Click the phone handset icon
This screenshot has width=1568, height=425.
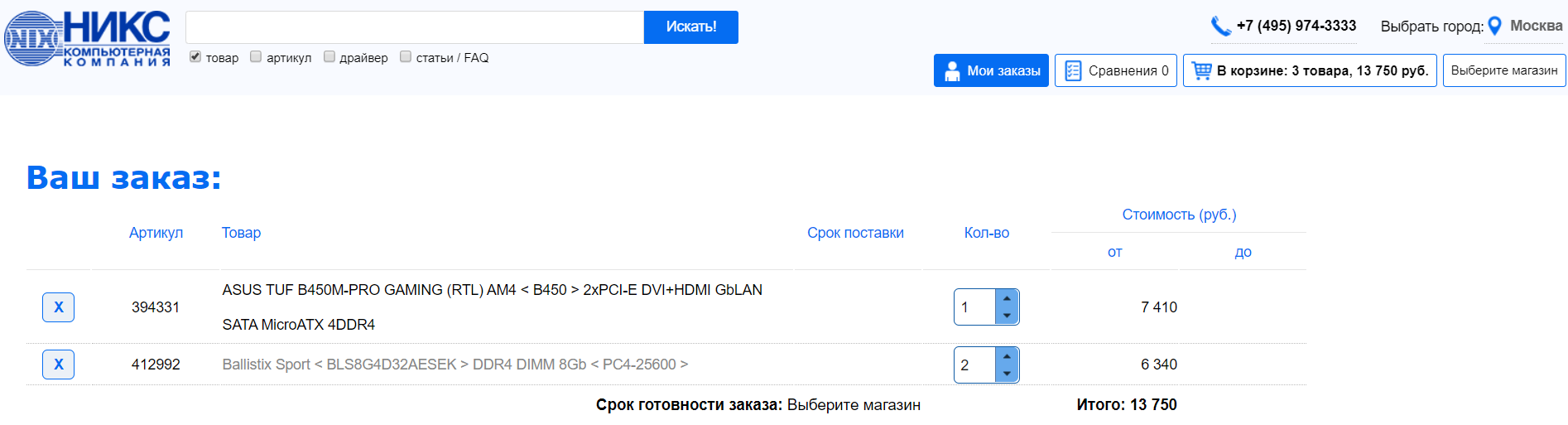[x=1220, y=27]
